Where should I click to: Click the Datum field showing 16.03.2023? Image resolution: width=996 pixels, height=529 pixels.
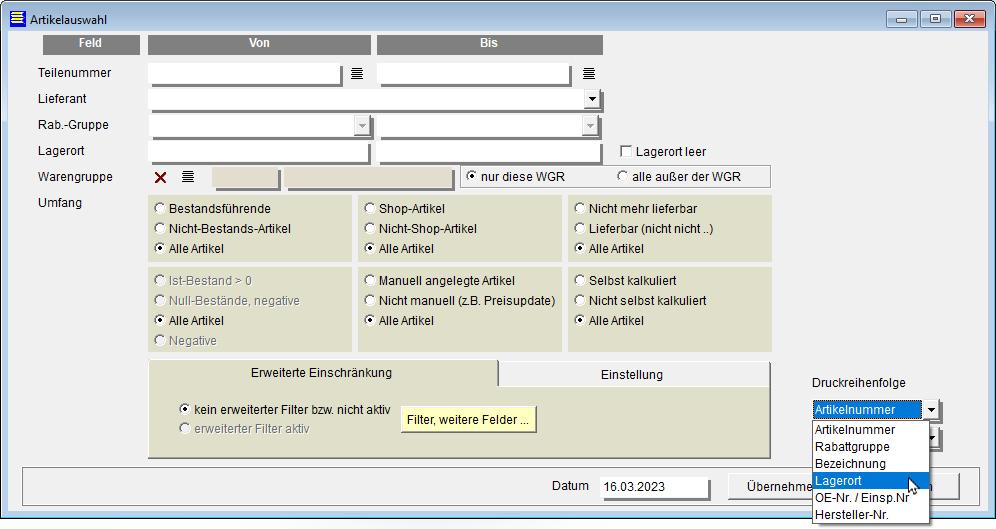pyautogui.click(x=654, y=487)
